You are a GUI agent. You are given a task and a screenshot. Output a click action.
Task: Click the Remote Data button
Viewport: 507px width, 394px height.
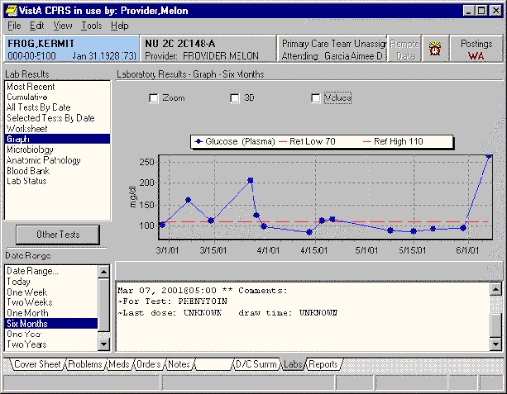(404, 49)
